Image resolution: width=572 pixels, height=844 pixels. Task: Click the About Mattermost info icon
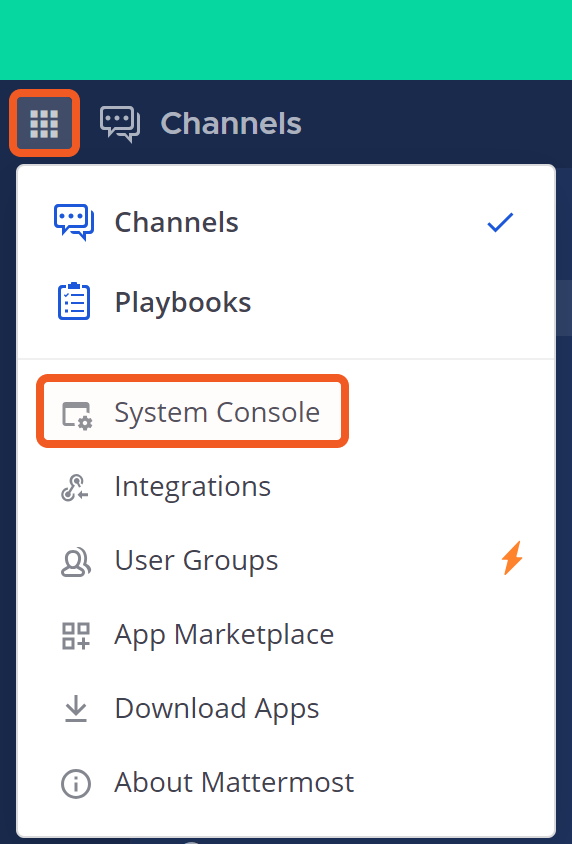pos(76,784)
